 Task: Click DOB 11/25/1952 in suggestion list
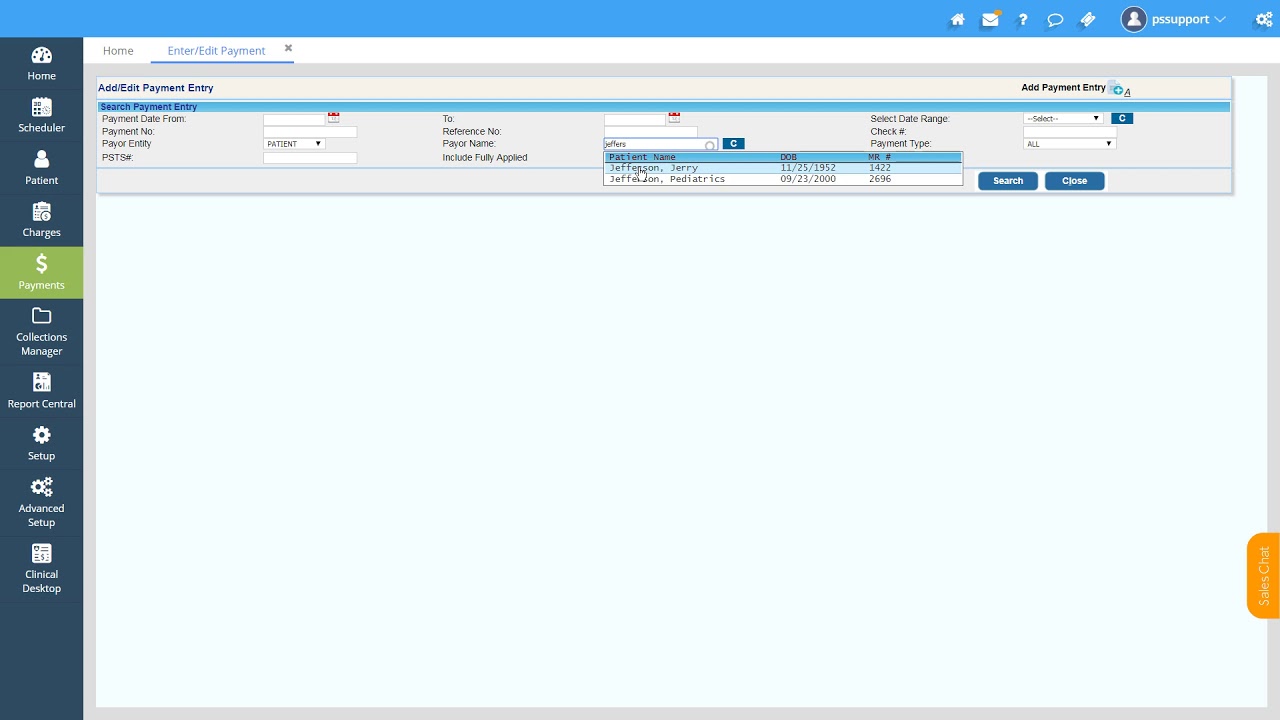point(808,168)
